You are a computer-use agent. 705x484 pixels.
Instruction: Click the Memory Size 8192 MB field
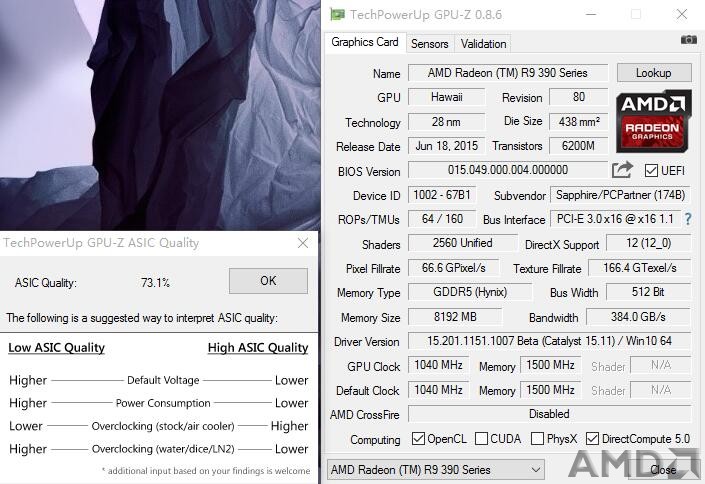click(x=455, y=317)
